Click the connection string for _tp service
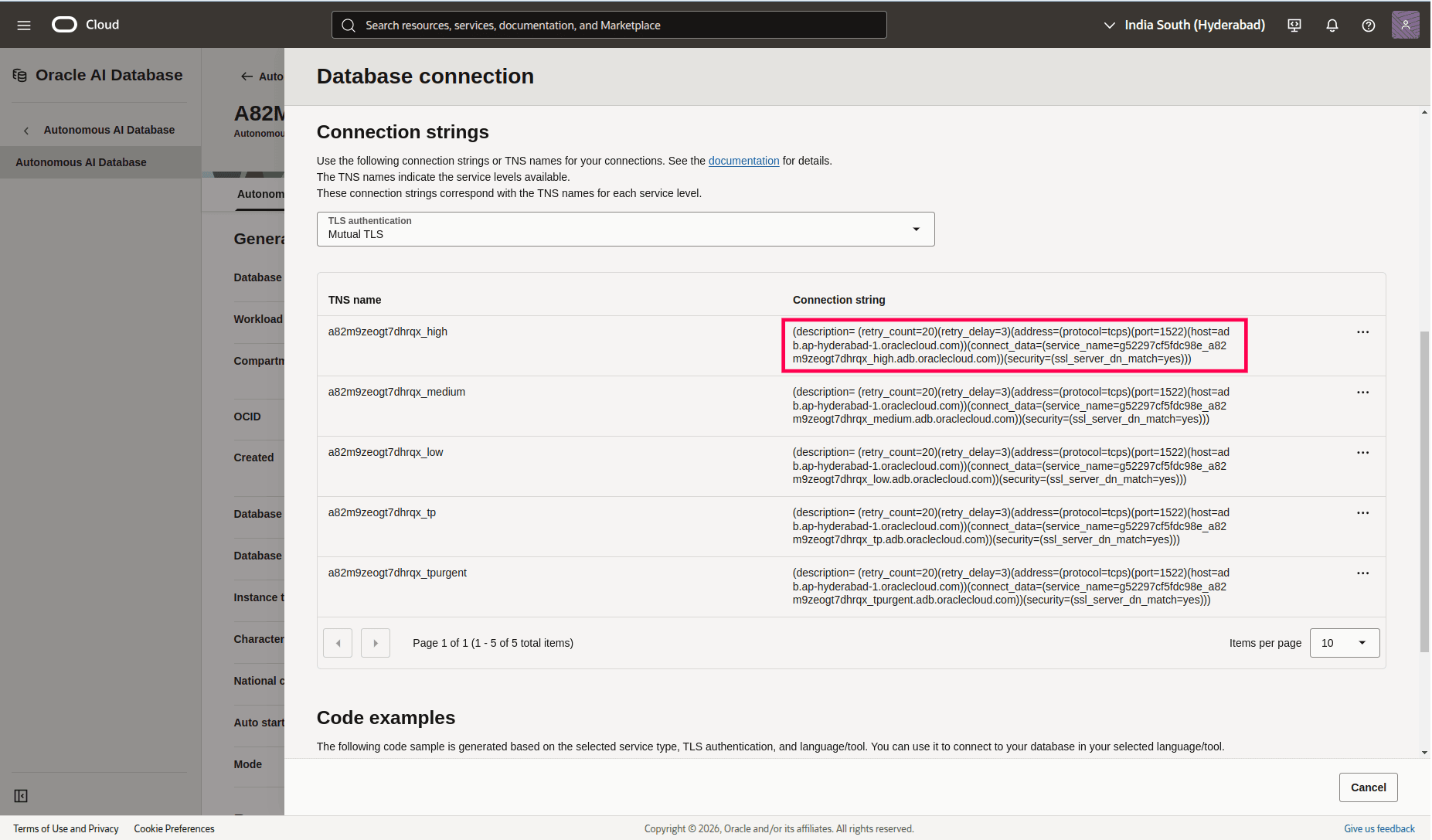 [1011, 526]
